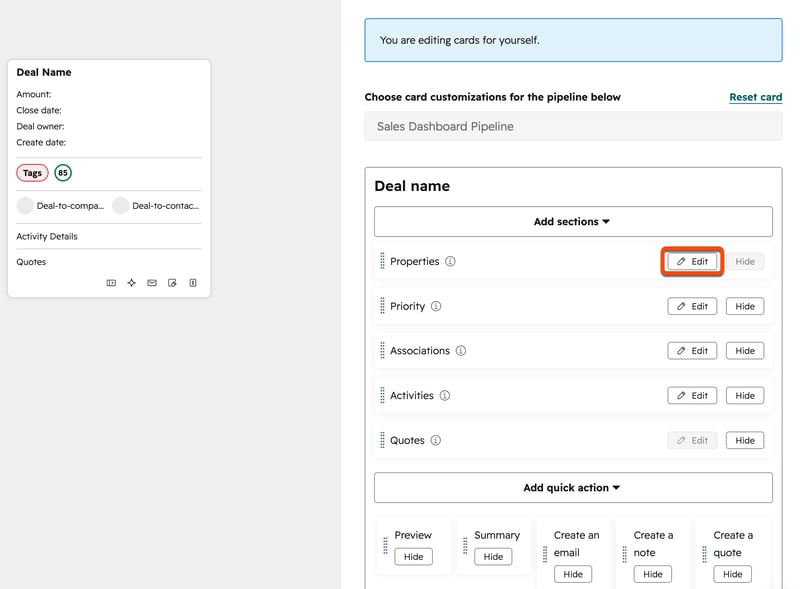Click the email envelope icon on deal card

click(152, 283)
